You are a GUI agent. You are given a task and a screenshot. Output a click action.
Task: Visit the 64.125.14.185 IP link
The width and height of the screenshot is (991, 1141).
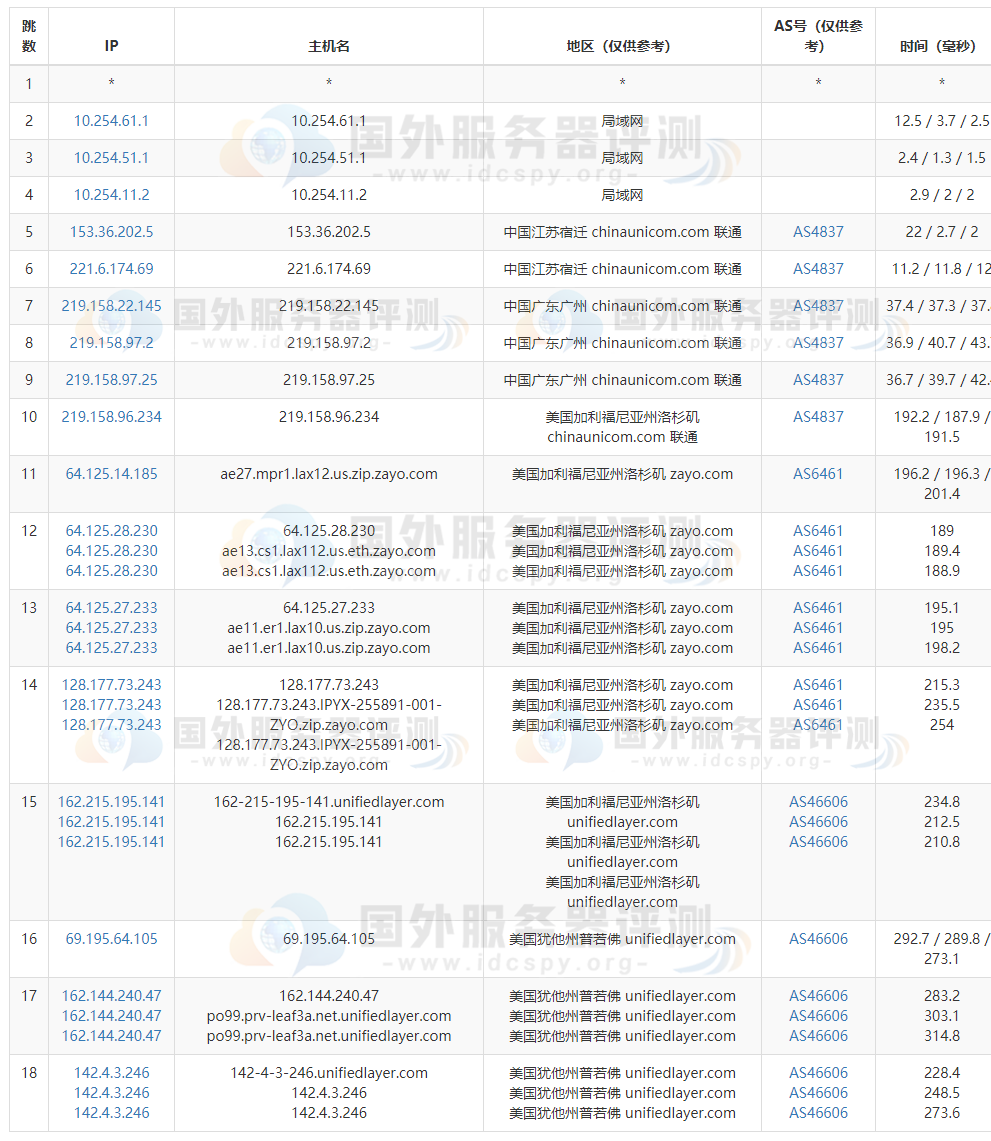coord(111,474)
